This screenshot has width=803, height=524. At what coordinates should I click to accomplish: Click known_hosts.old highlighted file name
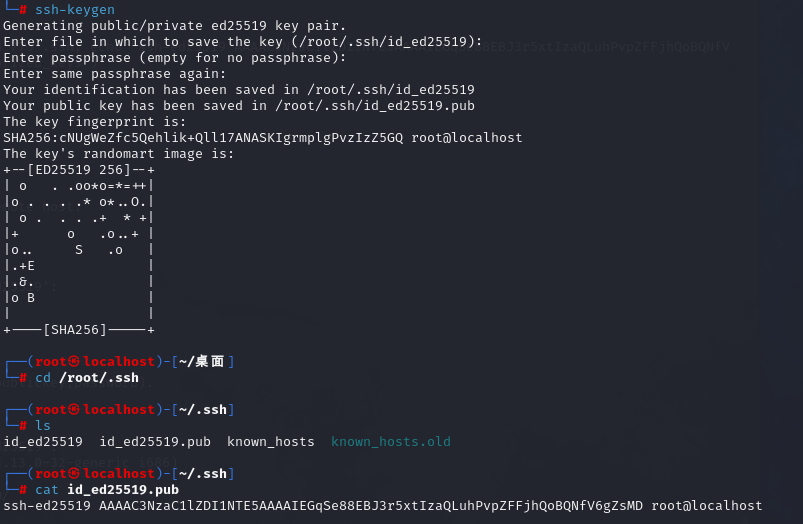(x=391, y=442)
